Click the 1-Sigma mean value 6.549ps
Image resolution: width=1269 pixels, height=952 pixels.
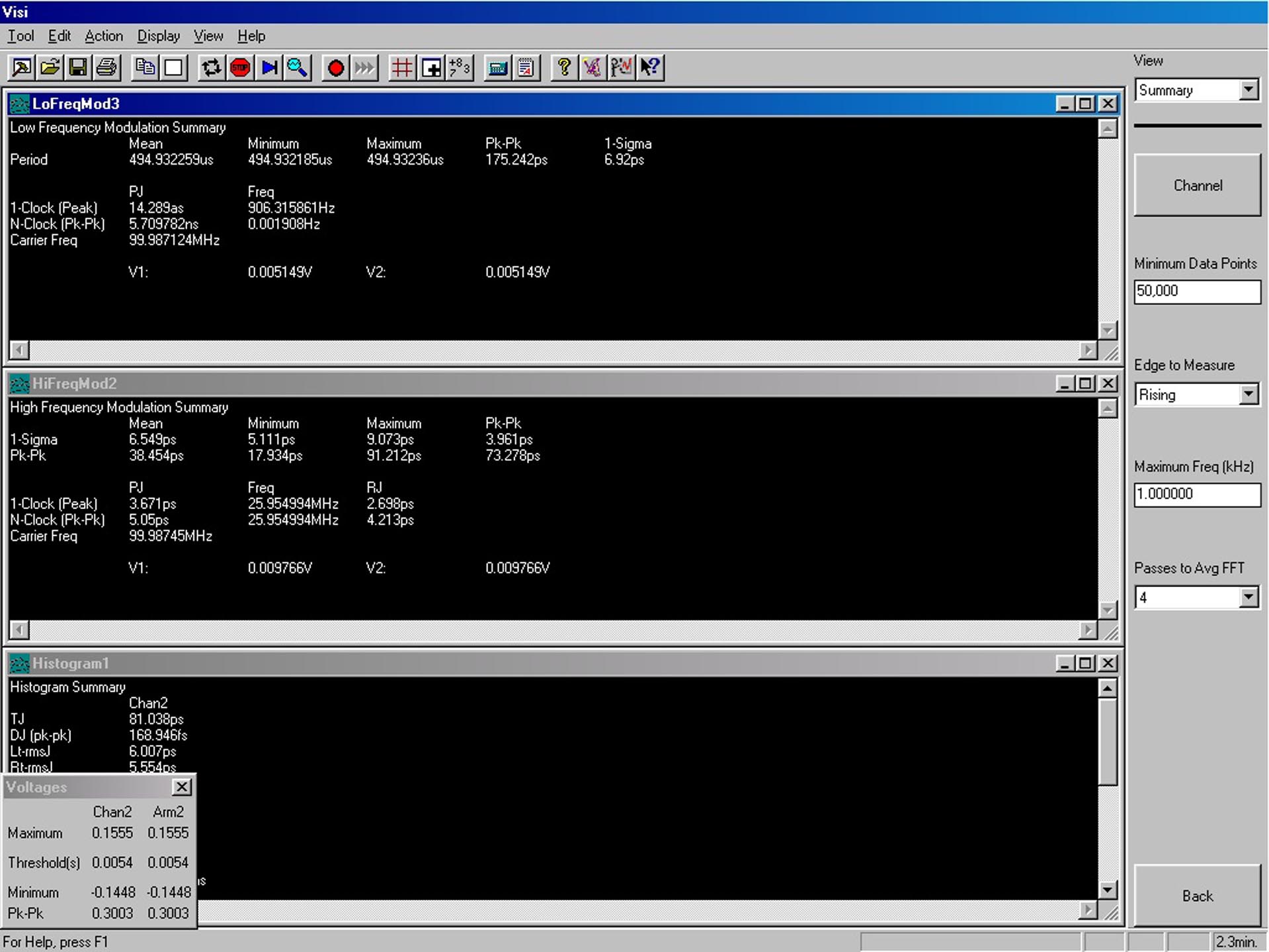pos(152,440)
